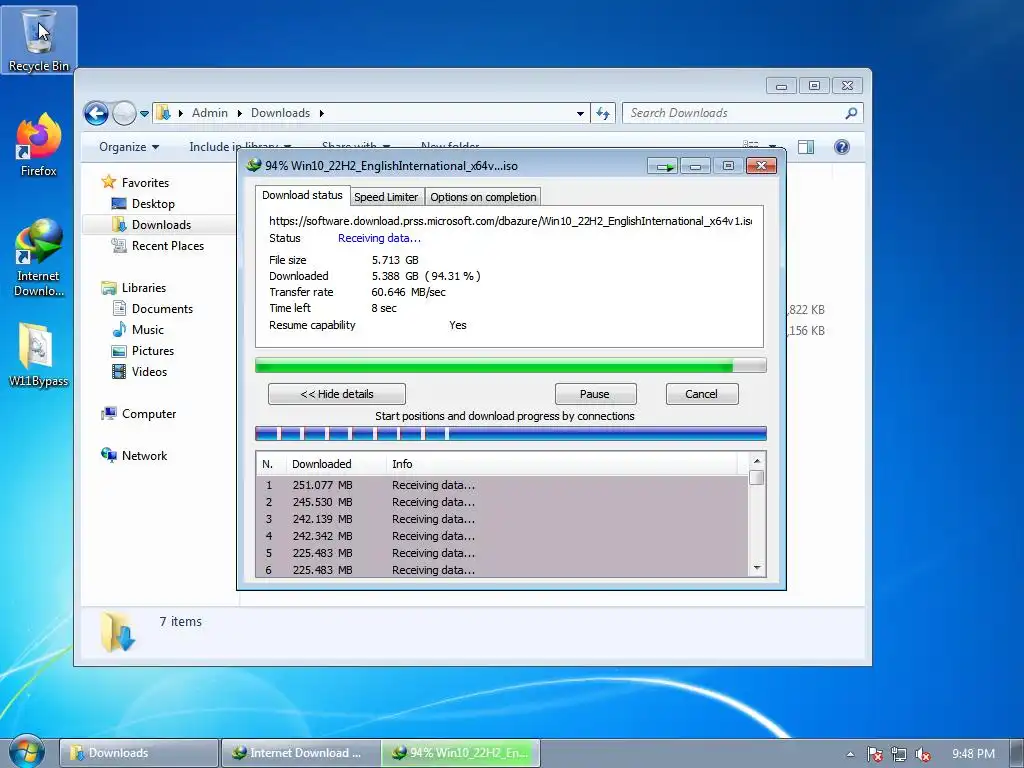
Task: Select Network in the navigation pane
Action: 144,456
